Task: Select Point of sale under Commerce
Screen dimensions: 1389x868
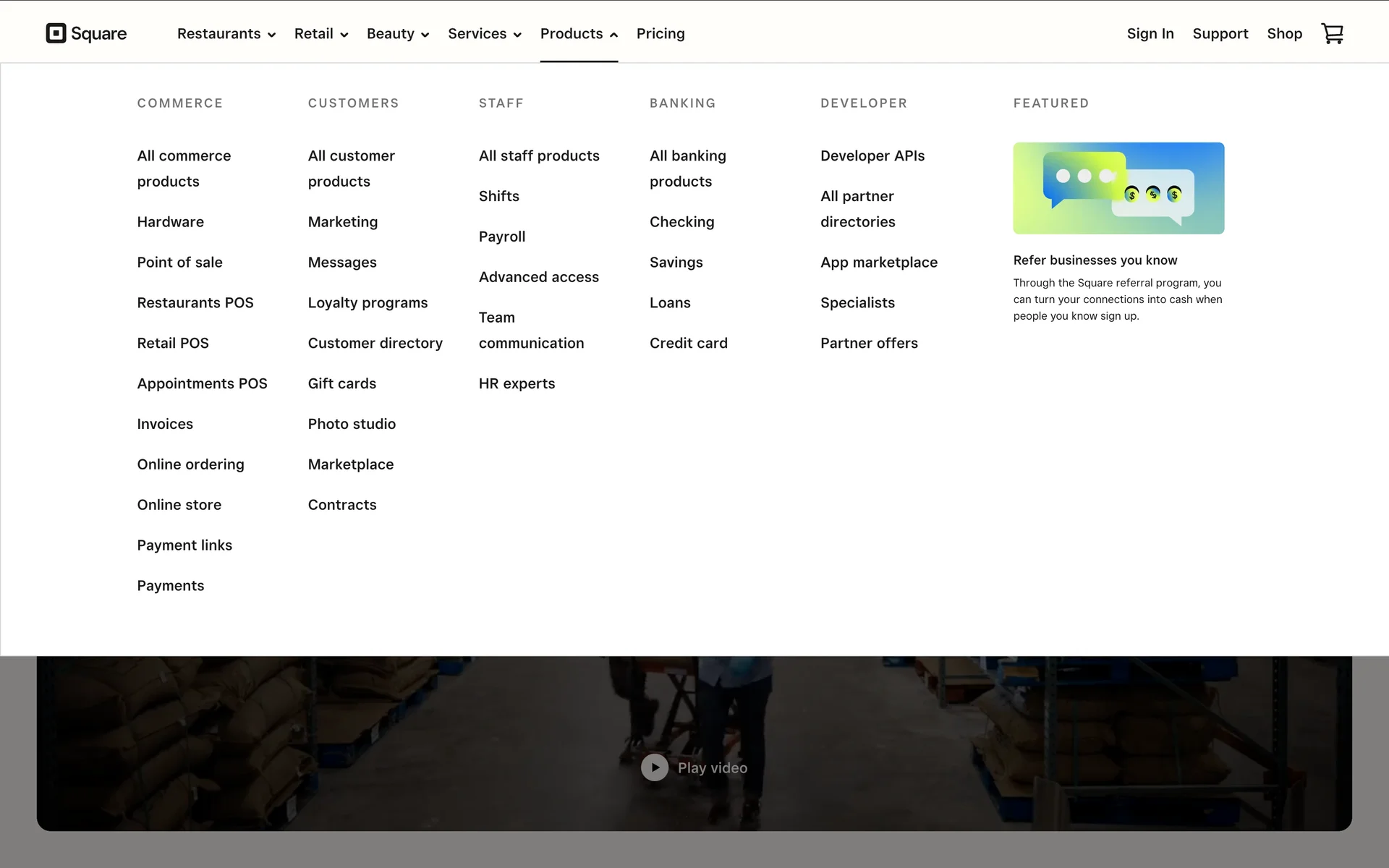Action: pyautogui.click(x=179, y=263)
